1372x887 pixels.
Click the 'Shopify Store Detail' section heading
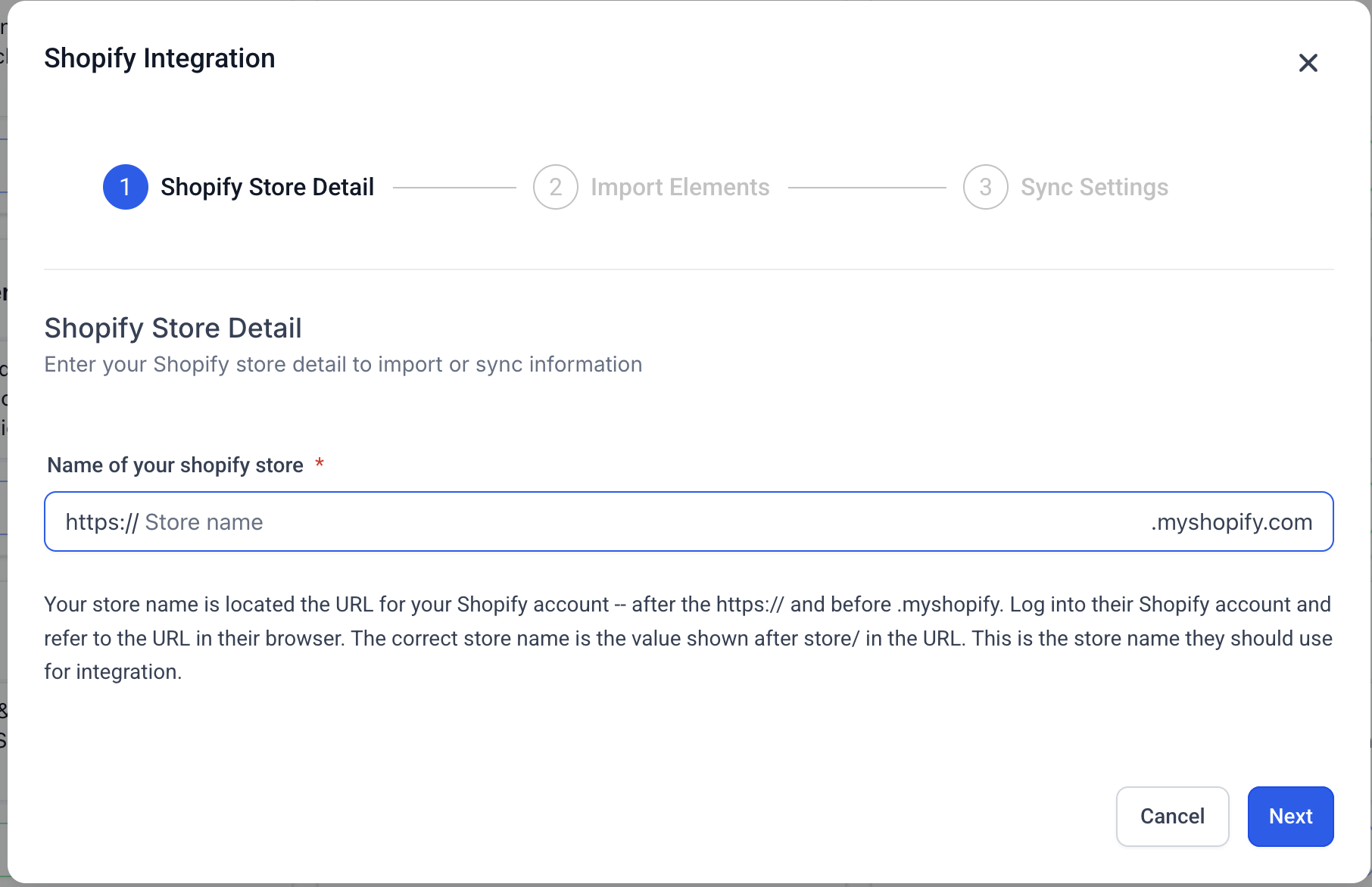click(173, 328)
